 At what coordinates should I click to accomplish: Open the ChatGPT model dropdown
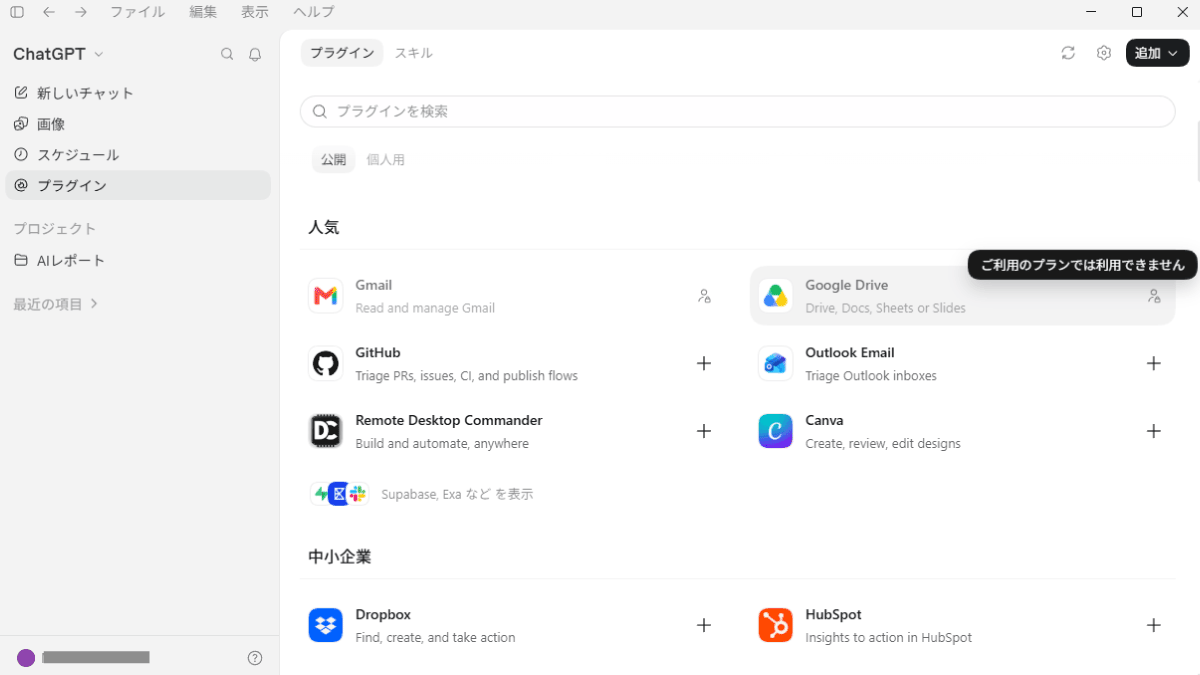pyautogui.click(x=58, y=54)
